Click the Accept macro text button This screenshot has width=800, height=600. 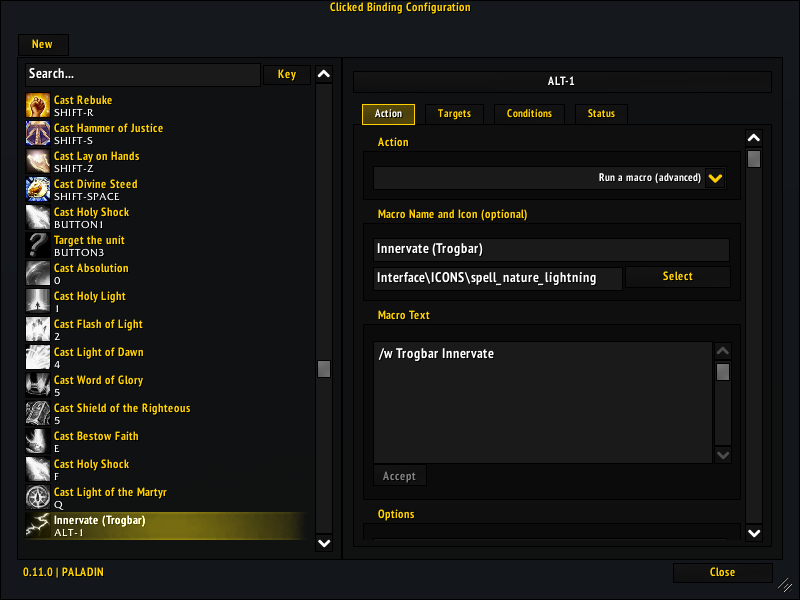[x=399, y=476]
